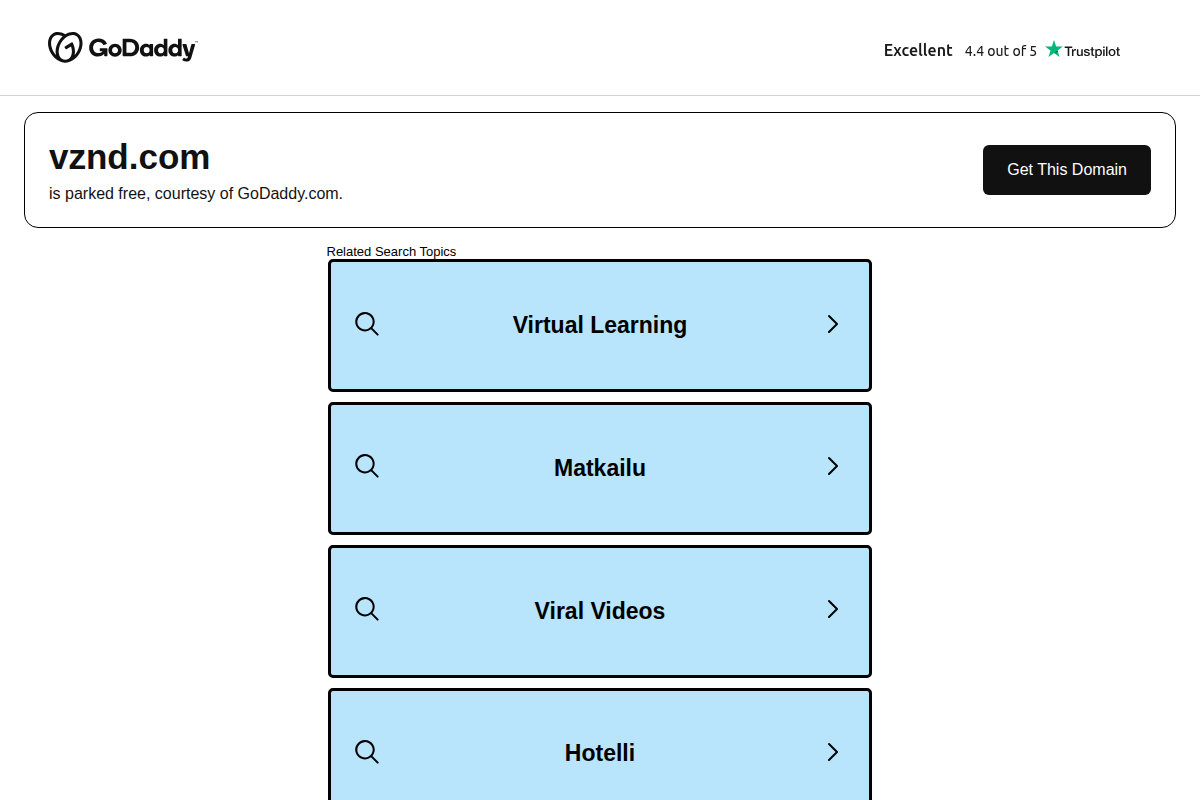Open the Virtual Learning search topic

(600, 325)
